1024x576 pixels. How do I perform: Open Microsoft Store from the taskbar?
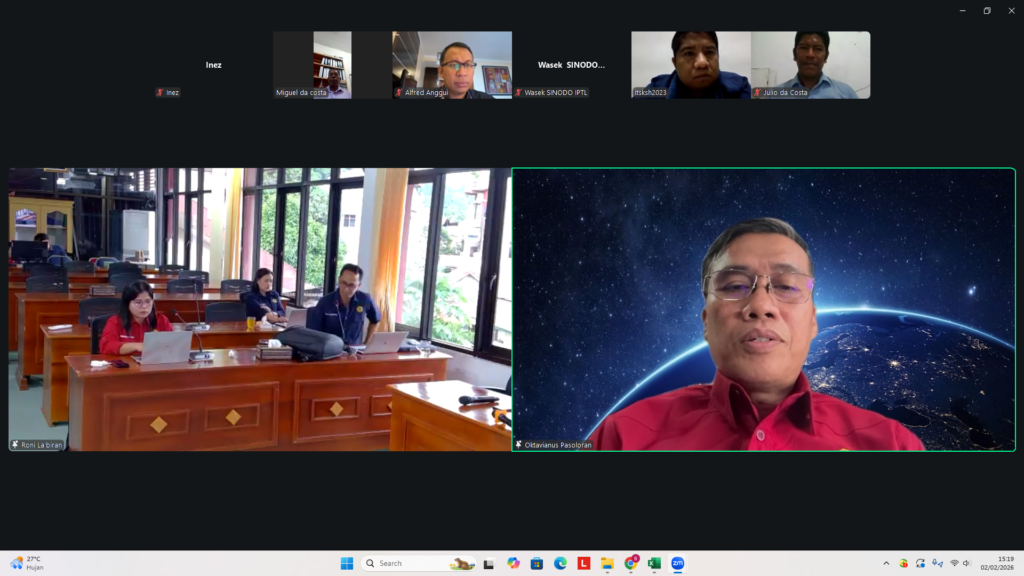pos(537,563)
